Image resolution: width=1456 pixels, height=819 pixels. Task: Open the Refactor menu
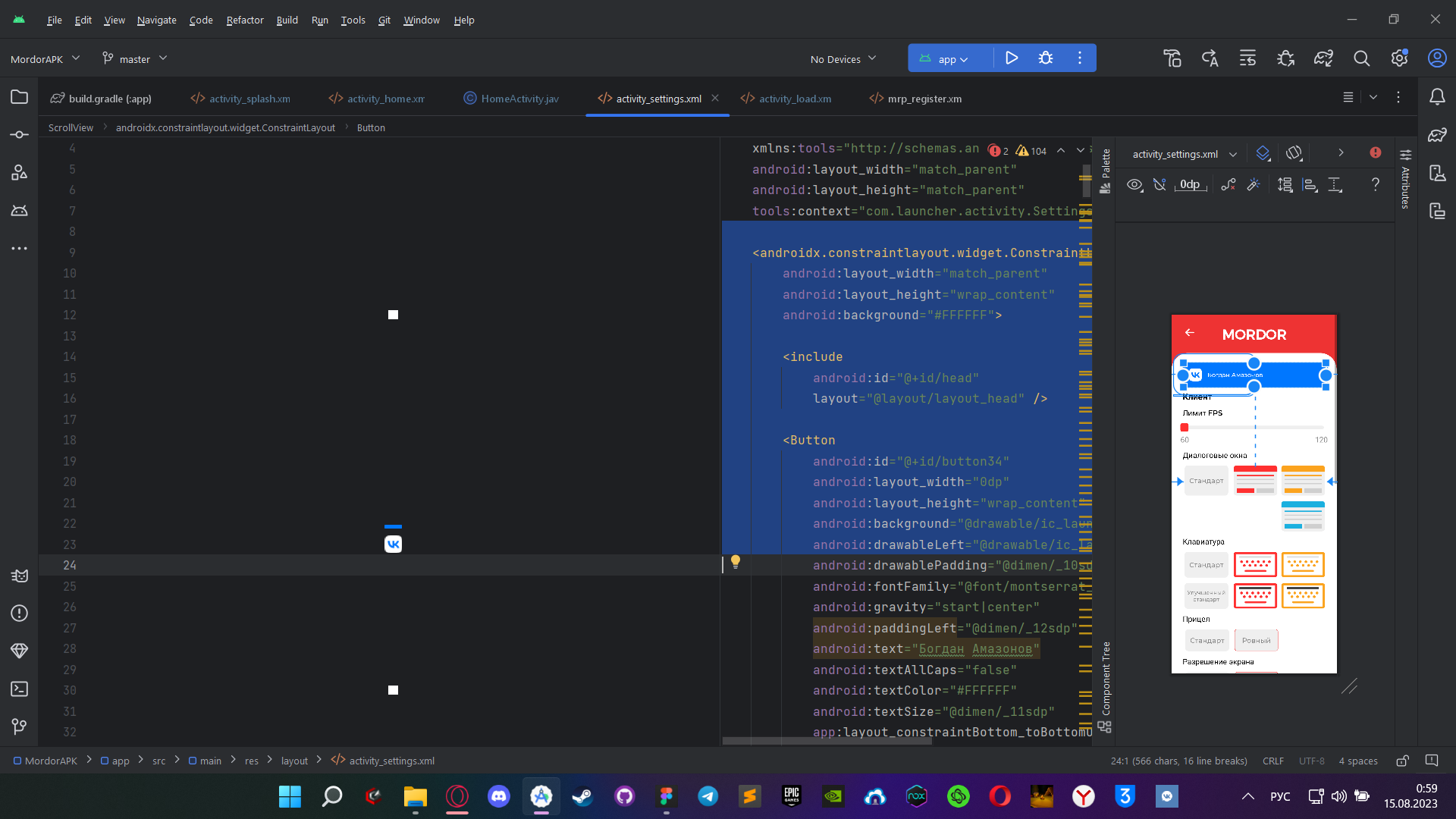pos(244,20)
